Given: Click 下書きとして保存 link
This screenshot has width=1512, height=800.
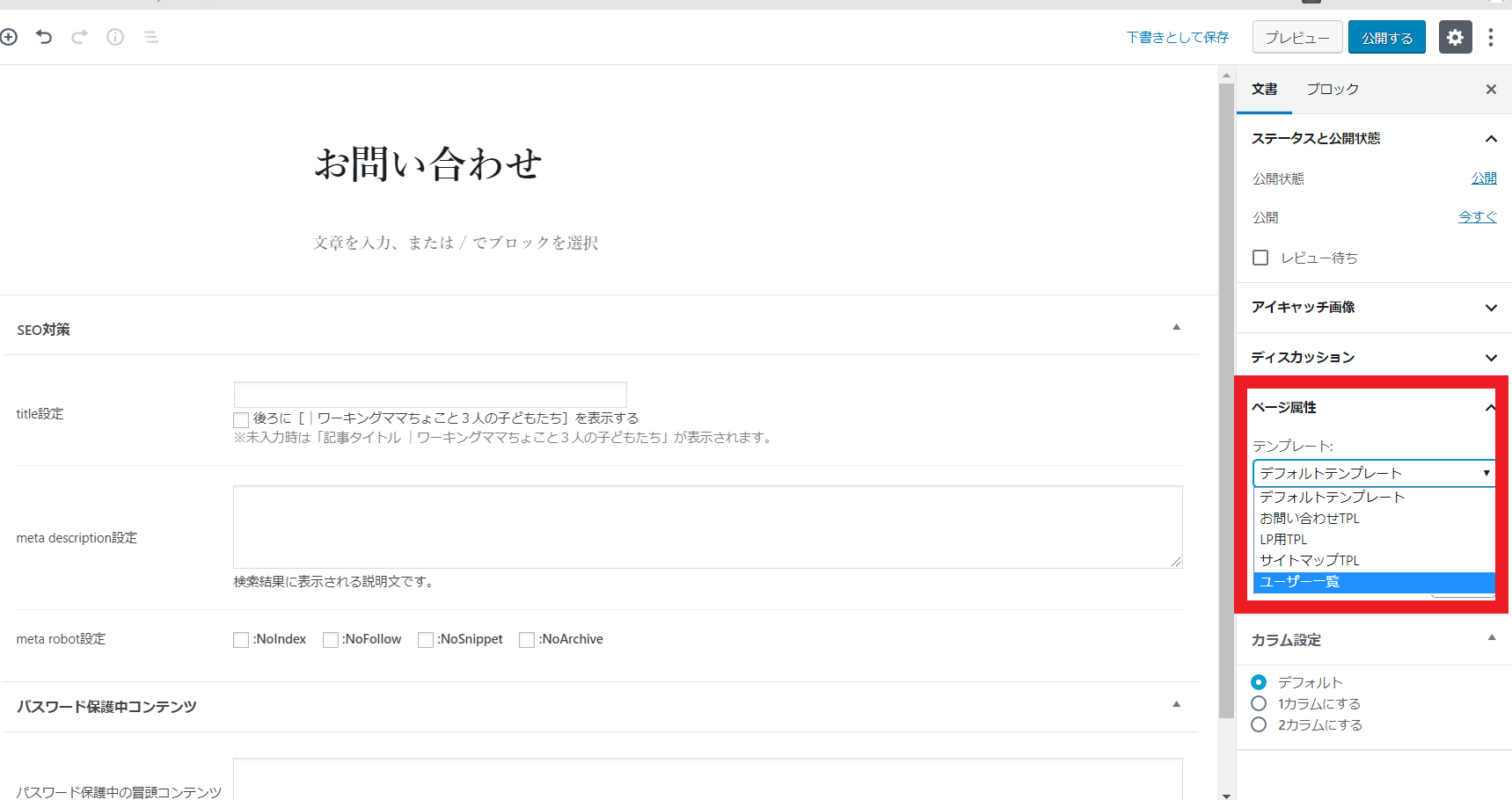Looking at the screenshot, I should tap(1177, 37).
